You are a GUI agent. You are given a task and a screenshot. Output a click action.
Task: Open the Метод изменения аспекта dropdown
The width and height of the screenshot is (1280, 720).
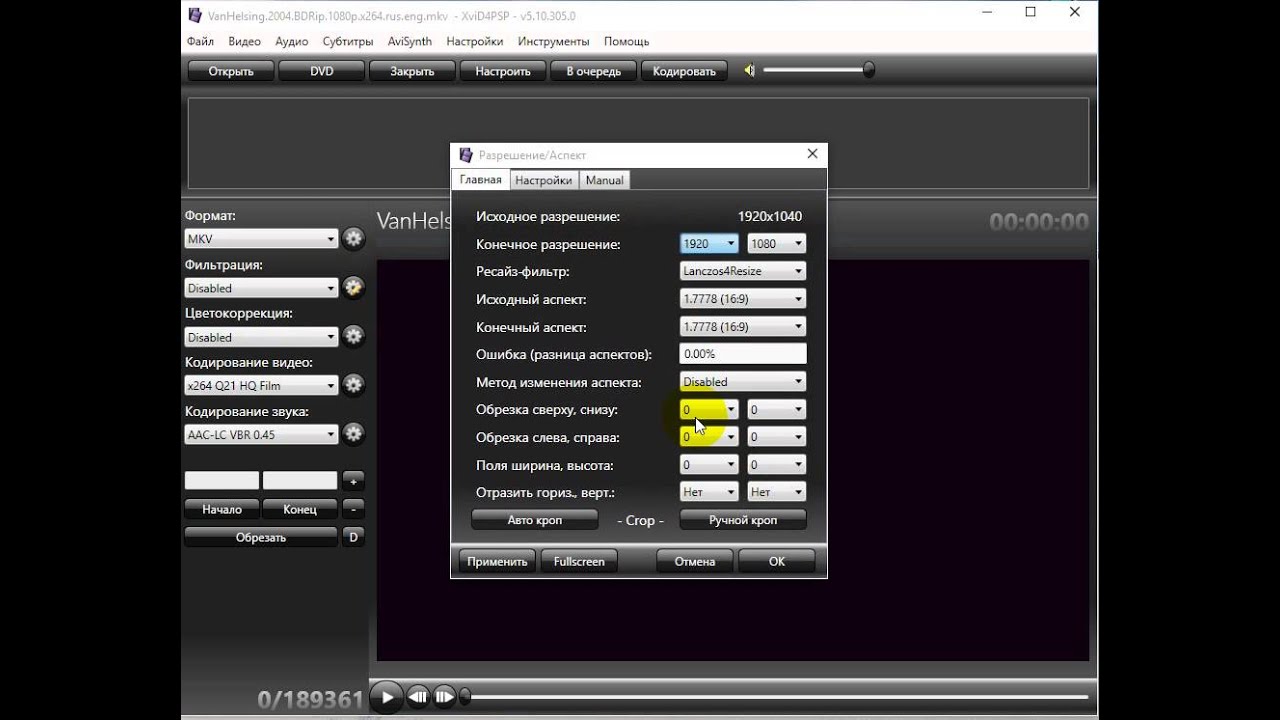pos(743,382)
